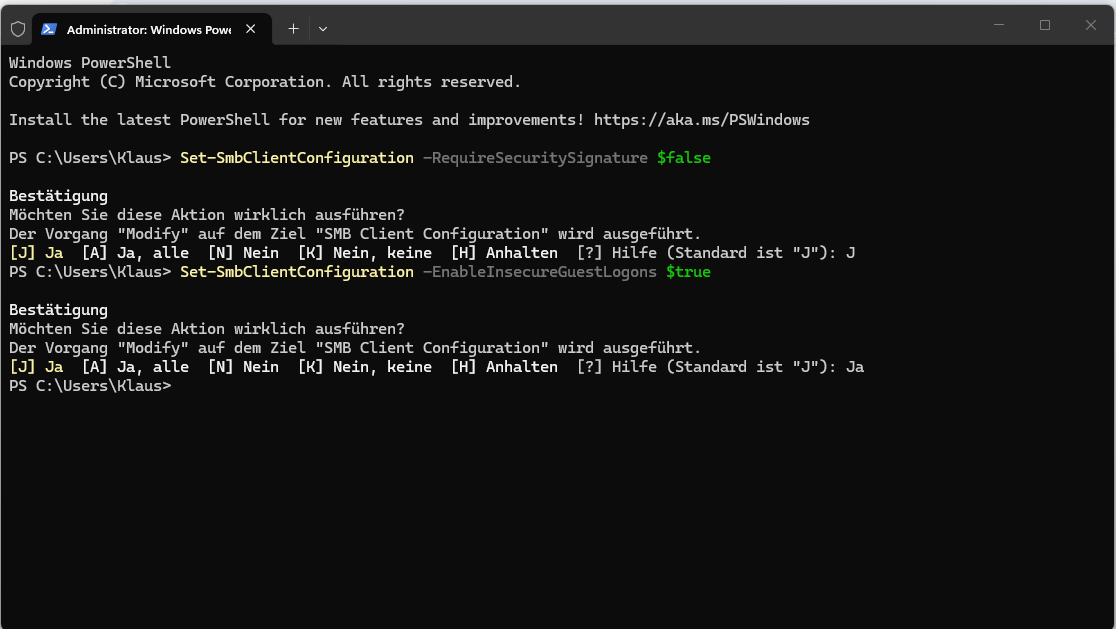This screenshot has height=629, width=1116.
Task: Click the text 'Windows PowerShell' header line
Action: click(x=90, y=63)
